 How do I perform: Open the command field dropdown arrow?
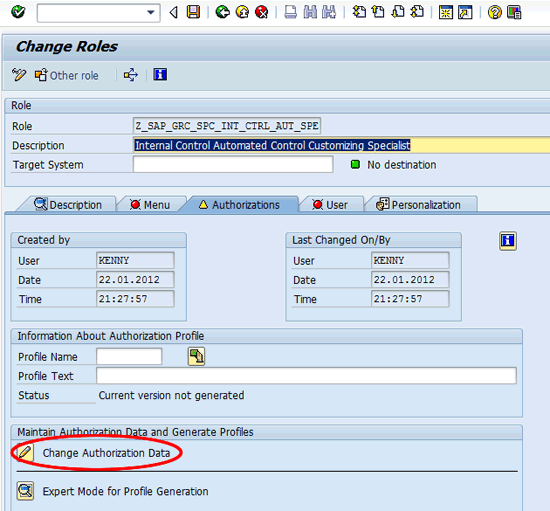click(x=151, y=13)
